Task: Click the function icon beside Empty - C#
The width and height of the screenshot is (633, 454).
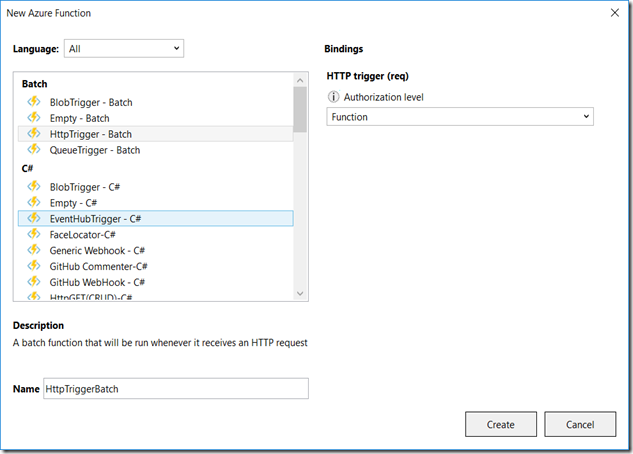Action: (34, 202)
